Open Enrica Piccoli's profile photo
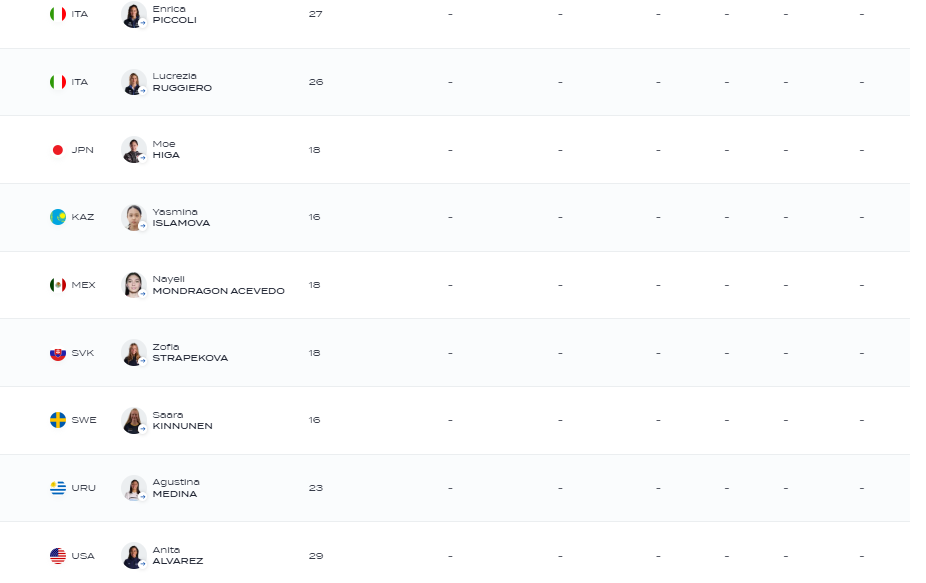The image size is (926, 583). tap(134, 14)
